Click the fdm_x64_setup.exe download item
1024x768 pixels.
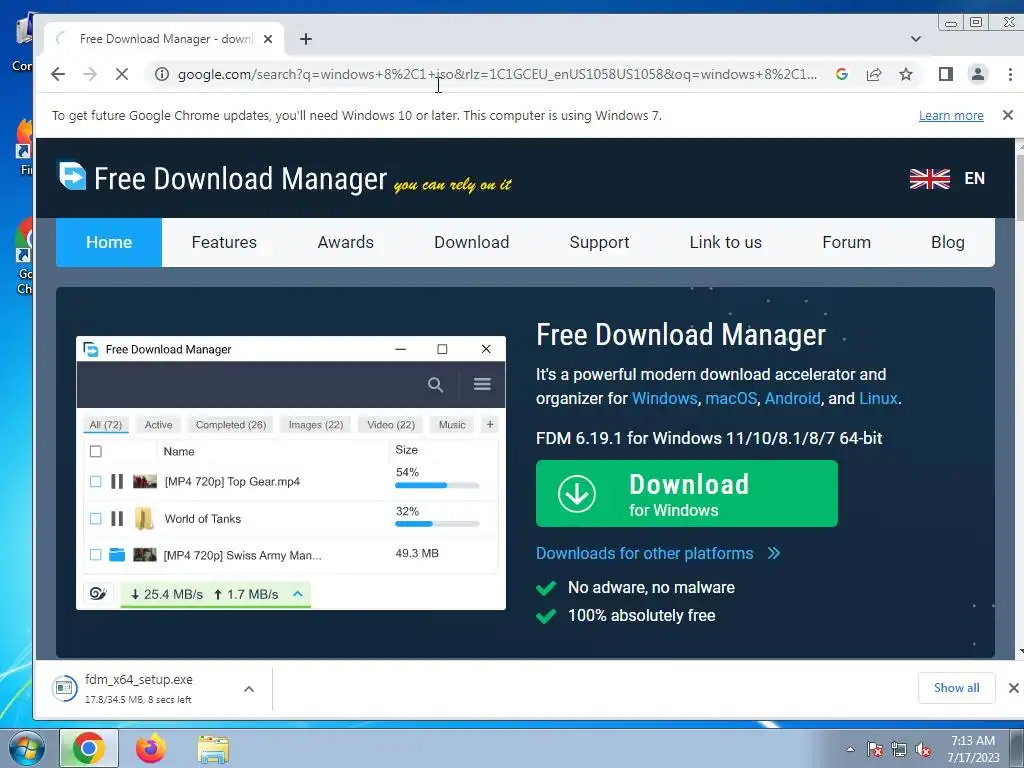pyautogui.click(x=139, y=688)
